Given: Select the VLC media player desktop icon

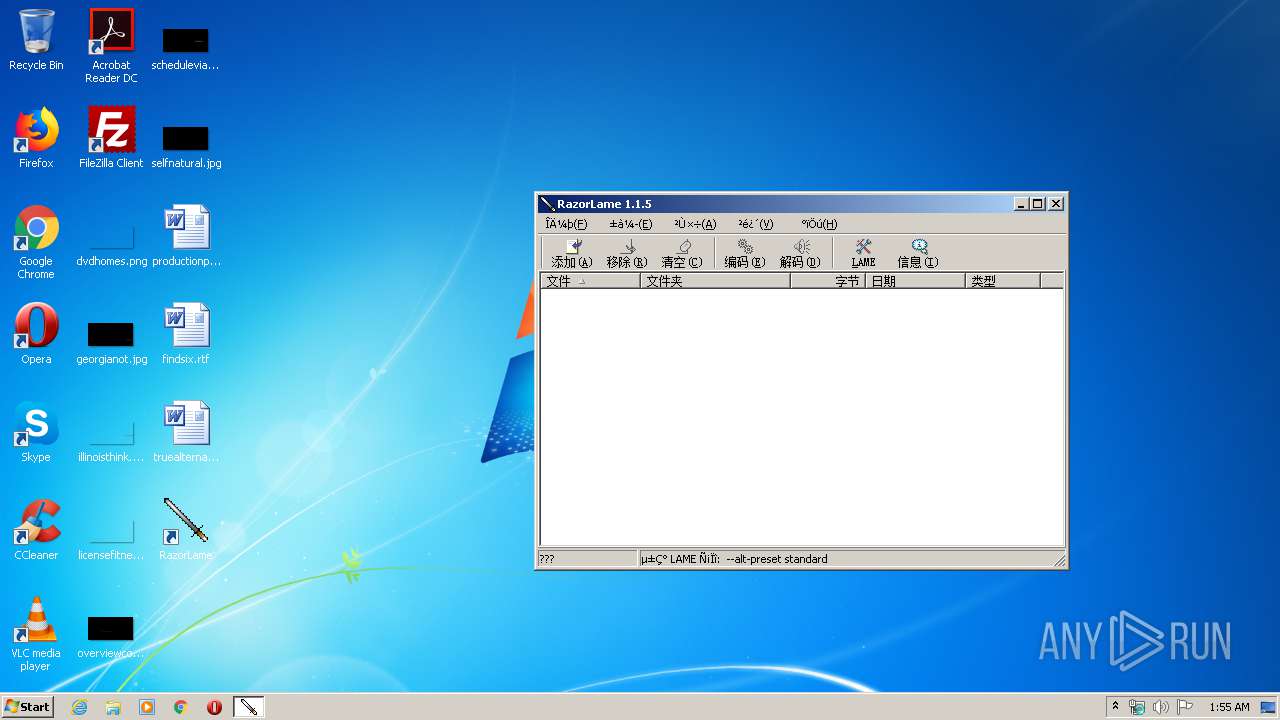Looking at the screenshot, I should [x=36, y=634].
